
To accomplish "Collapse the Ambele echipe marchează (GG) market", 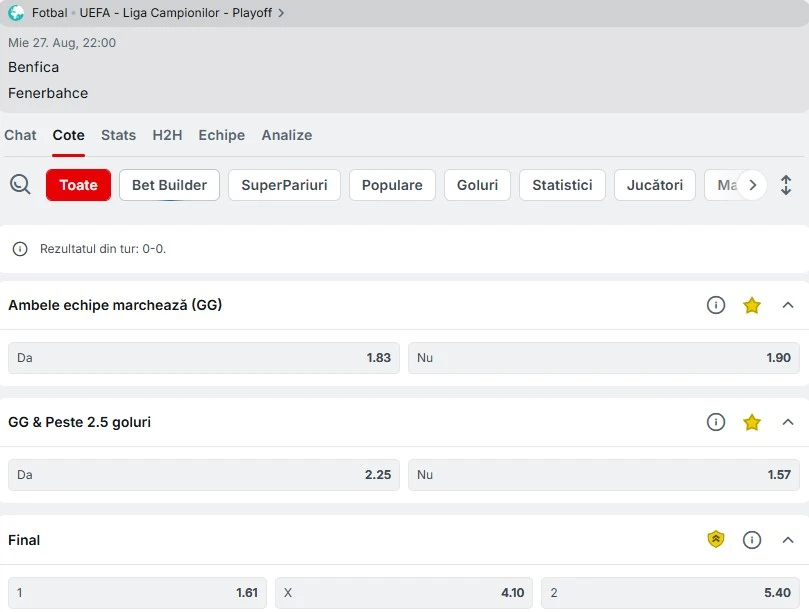I will pyautogui.click(x=788, y=305).
